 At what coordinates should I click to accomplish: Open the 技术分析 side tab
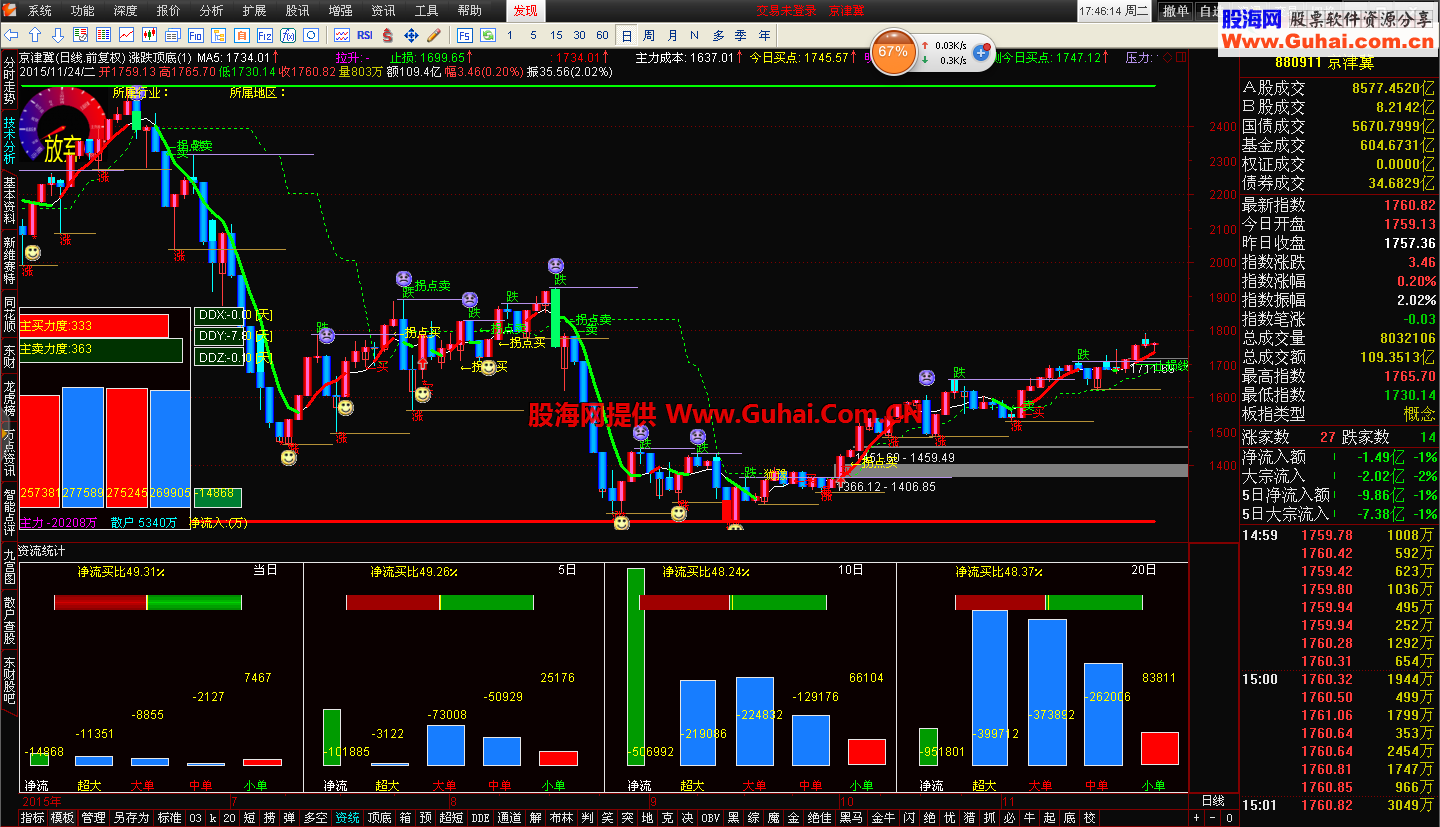click(x=9, y=139)
